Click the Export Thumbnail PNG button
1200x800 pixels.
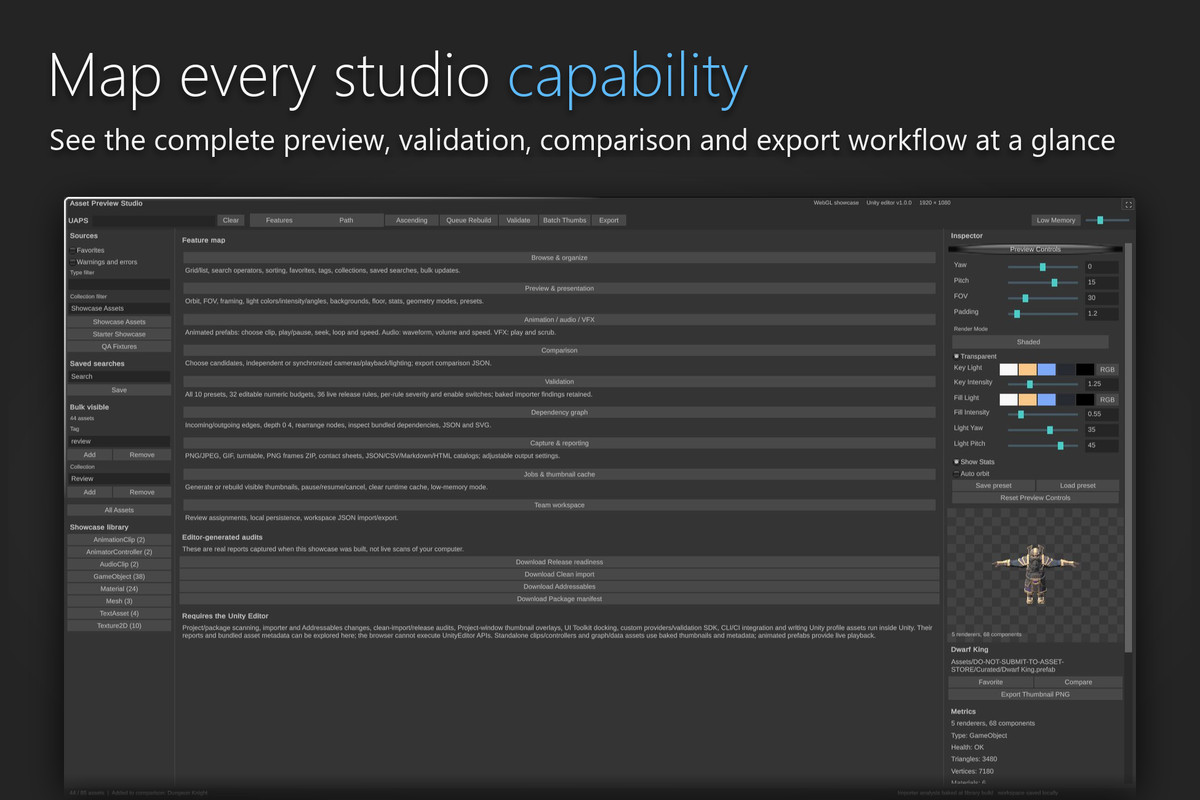(x=1035, y=694)
